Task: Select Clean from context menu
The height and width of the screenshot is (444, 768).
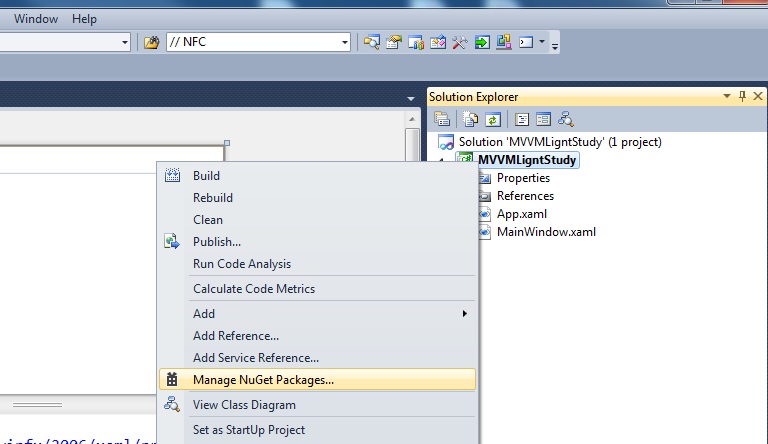Action: [x=317, y=220]
